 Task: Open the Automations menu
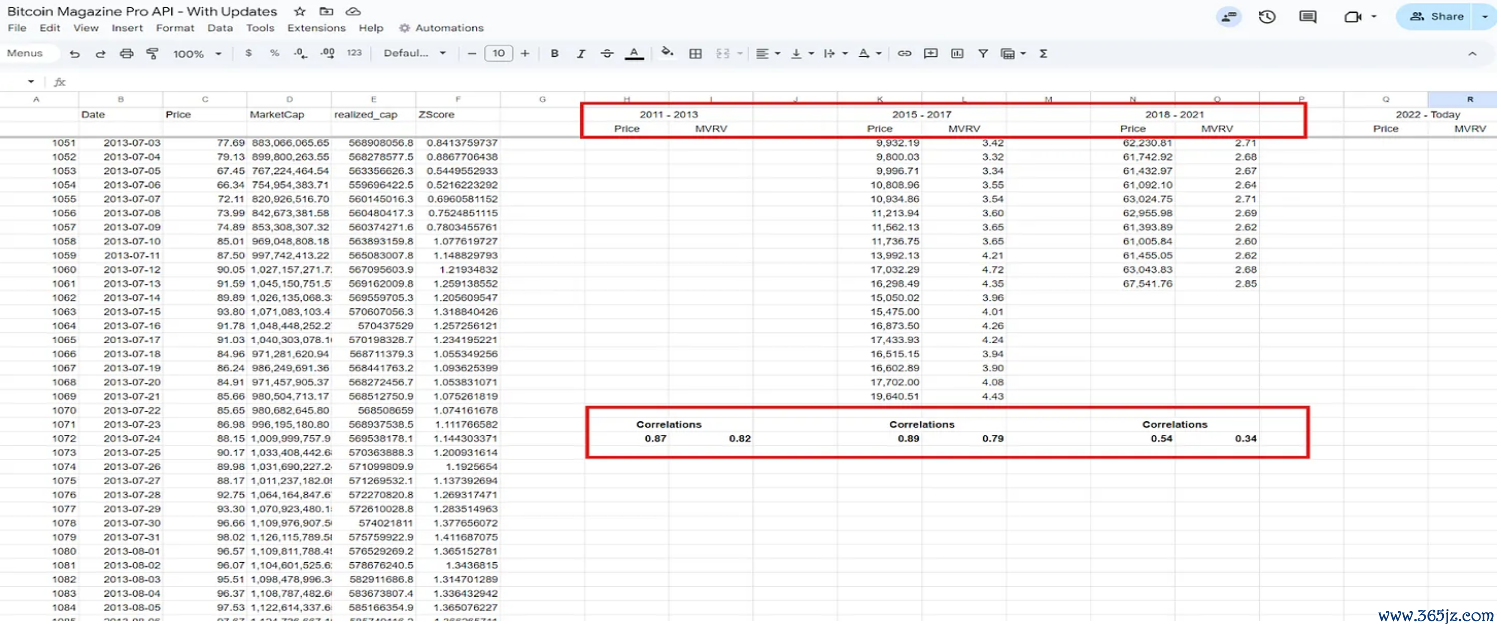pos(441,28)
